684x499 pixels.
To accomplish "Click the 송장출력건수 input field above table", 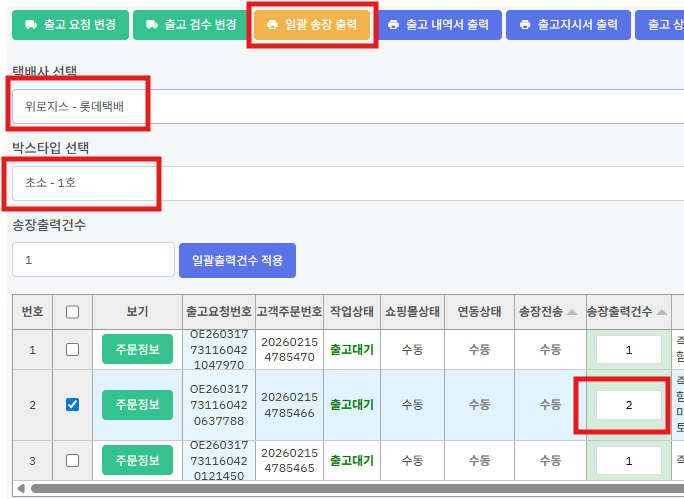I will tap(93, 260).
